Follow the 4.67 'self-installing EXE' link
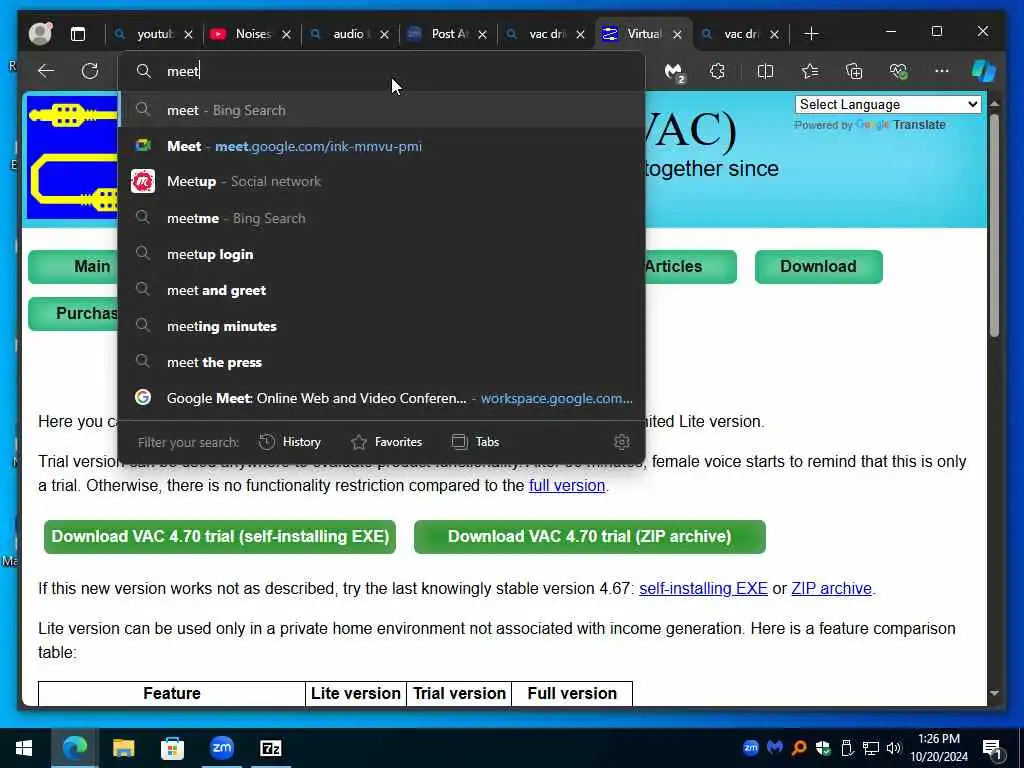 pos(703,588)
